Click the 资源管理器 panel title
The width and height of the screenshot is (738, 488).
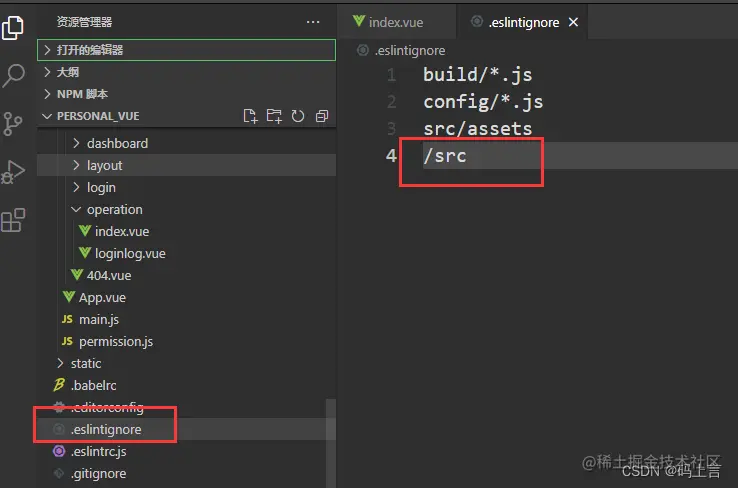pyautogui.click(x=85, y=22)
